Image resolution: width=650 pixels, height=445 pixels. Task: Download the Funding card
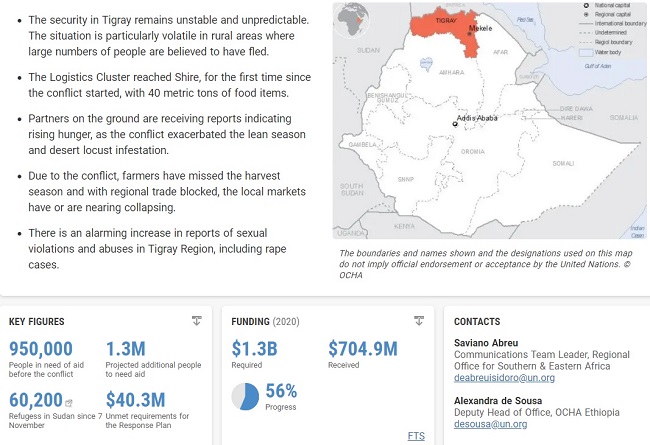[x=418, y=321]
